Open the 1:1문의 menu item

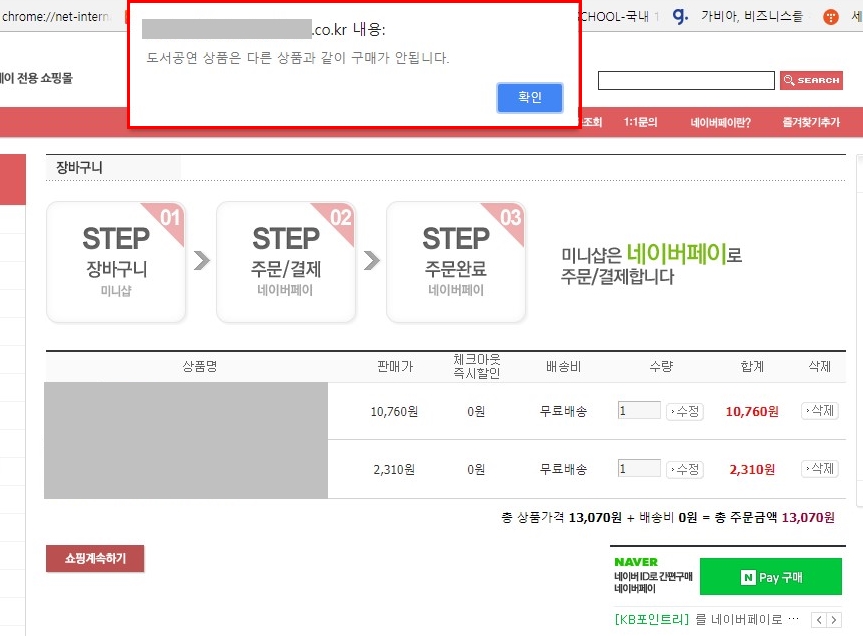click(x=640, y=123)
